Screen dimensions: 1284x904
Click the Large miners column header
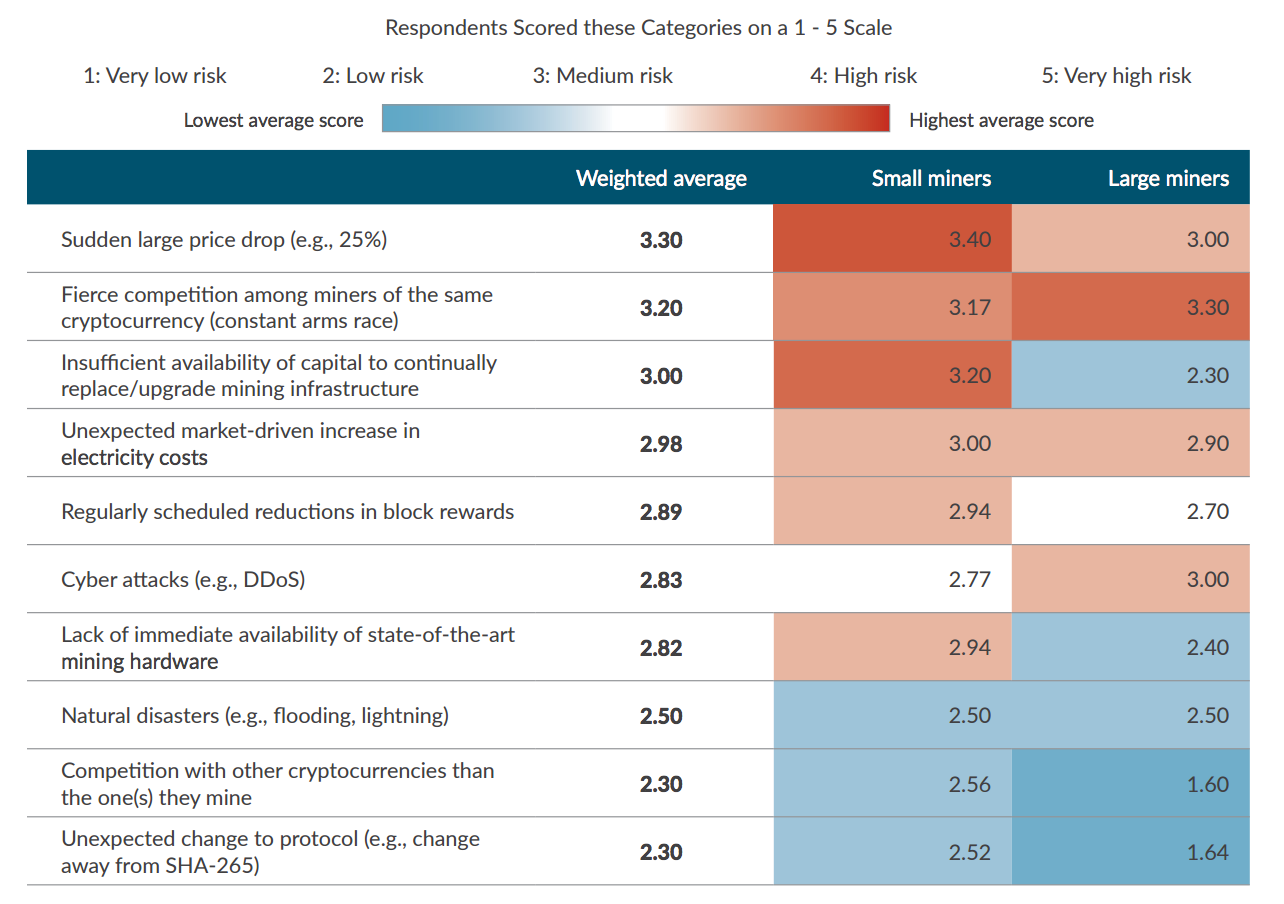[x=1168, y=178]
